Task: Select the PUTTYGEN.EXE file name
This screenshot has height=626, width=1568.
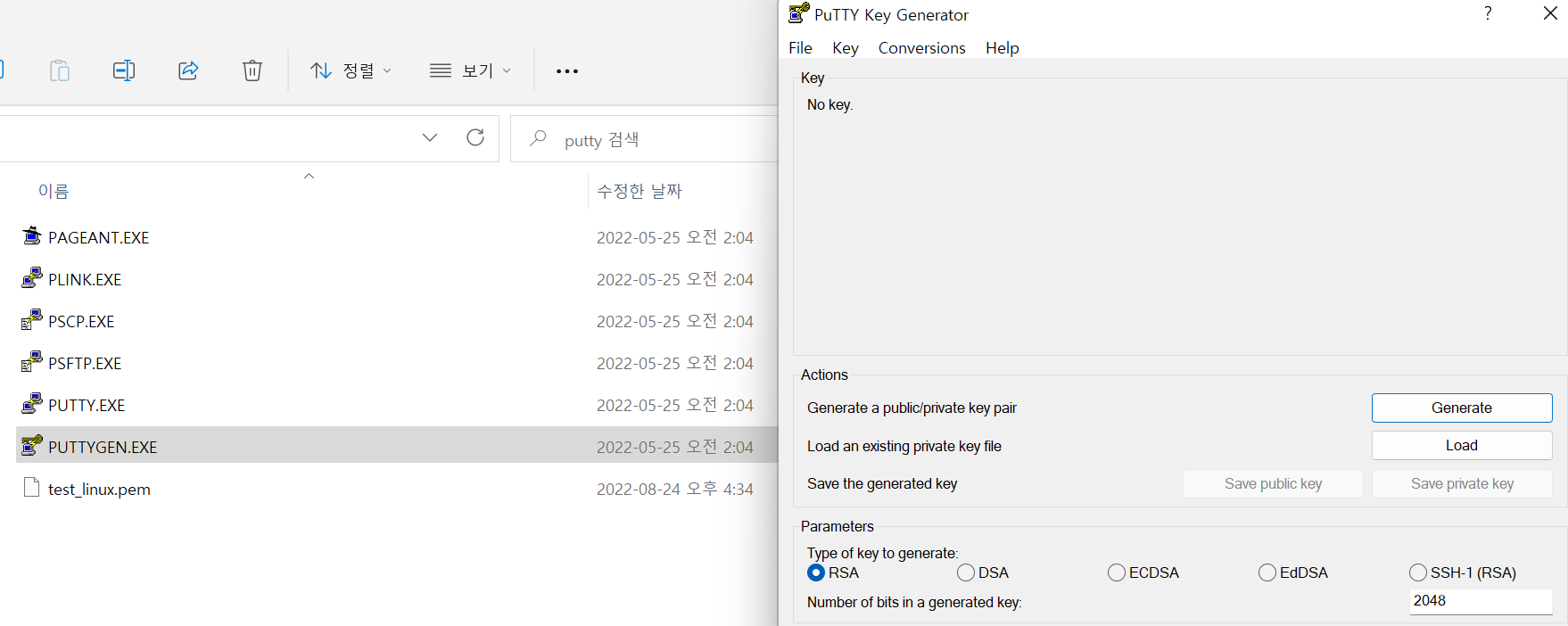Action: (x=103, y=448)
